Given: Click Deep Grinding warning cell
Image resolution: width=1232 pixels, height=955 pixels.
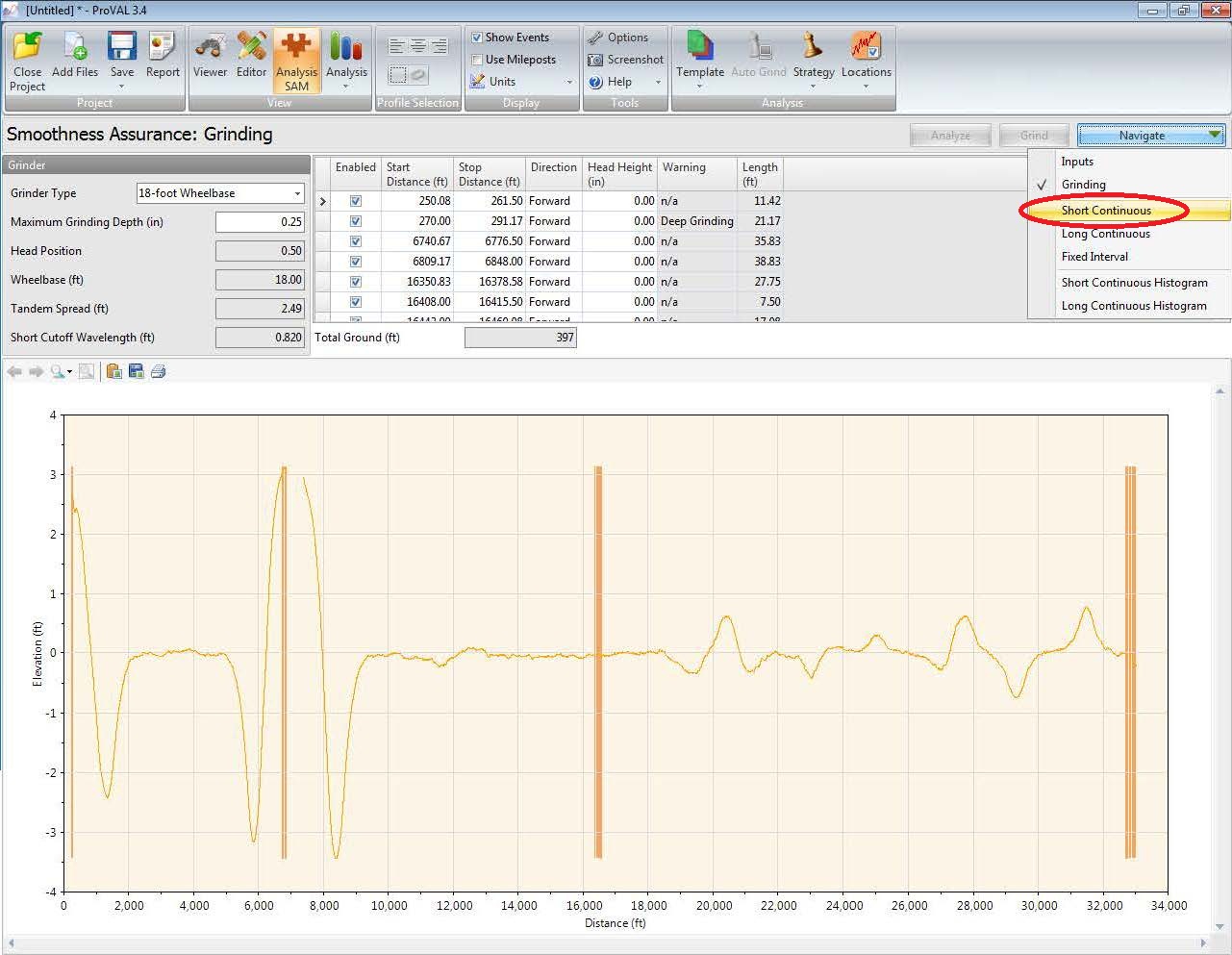Looking at the screenshot, I should (x=697, y=221).
